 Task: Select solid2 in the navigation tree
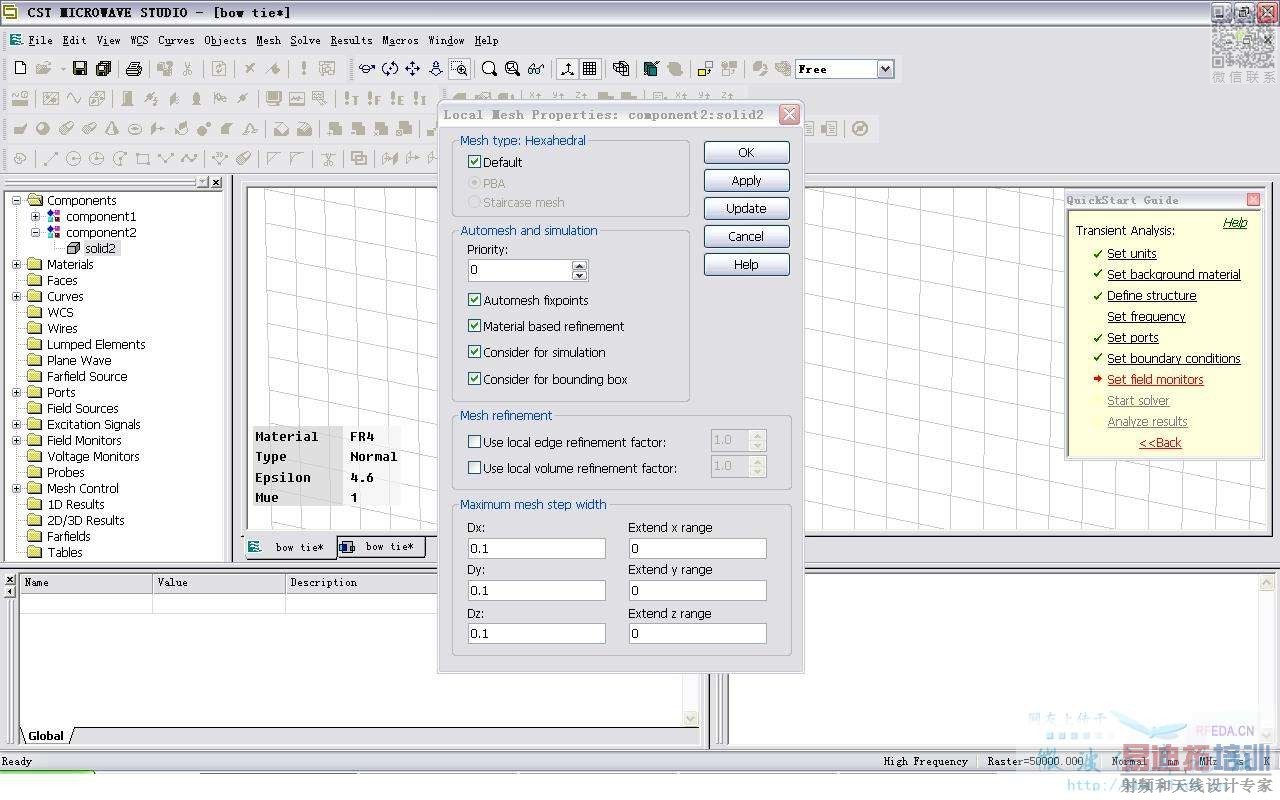point(100,248)
